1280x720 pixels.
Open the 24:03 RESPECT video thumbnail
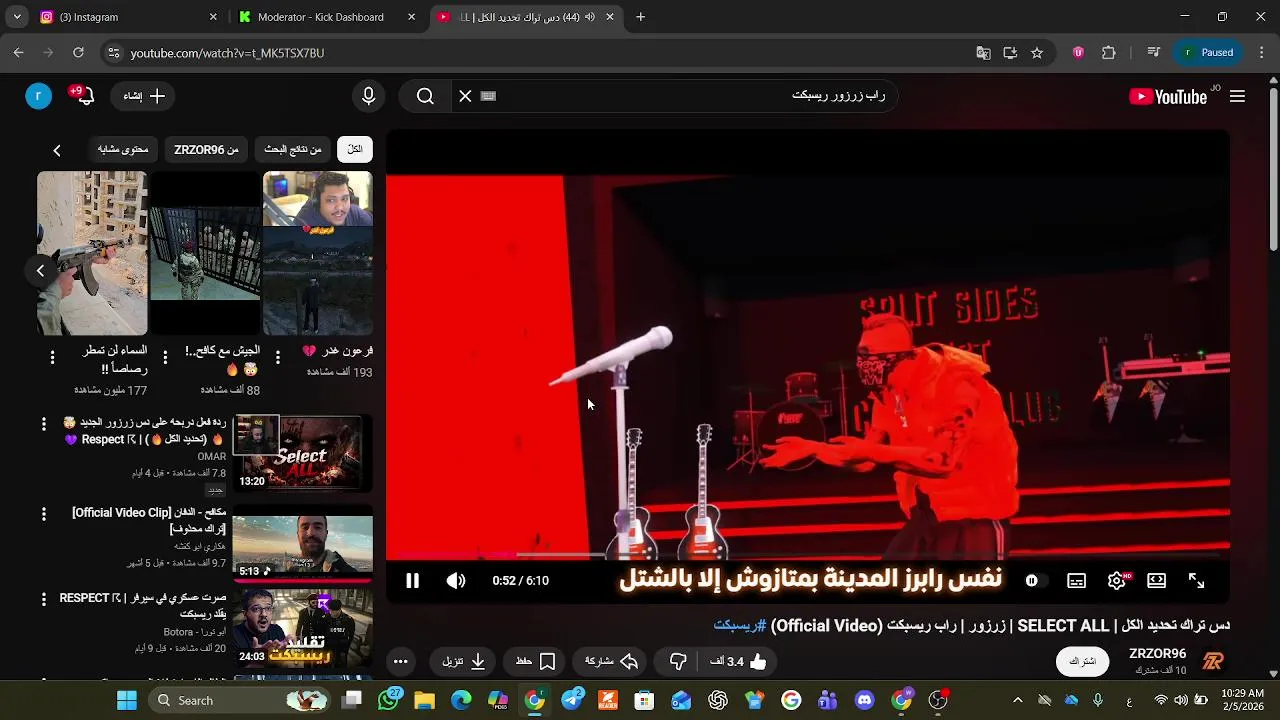[x=303, y=628]
